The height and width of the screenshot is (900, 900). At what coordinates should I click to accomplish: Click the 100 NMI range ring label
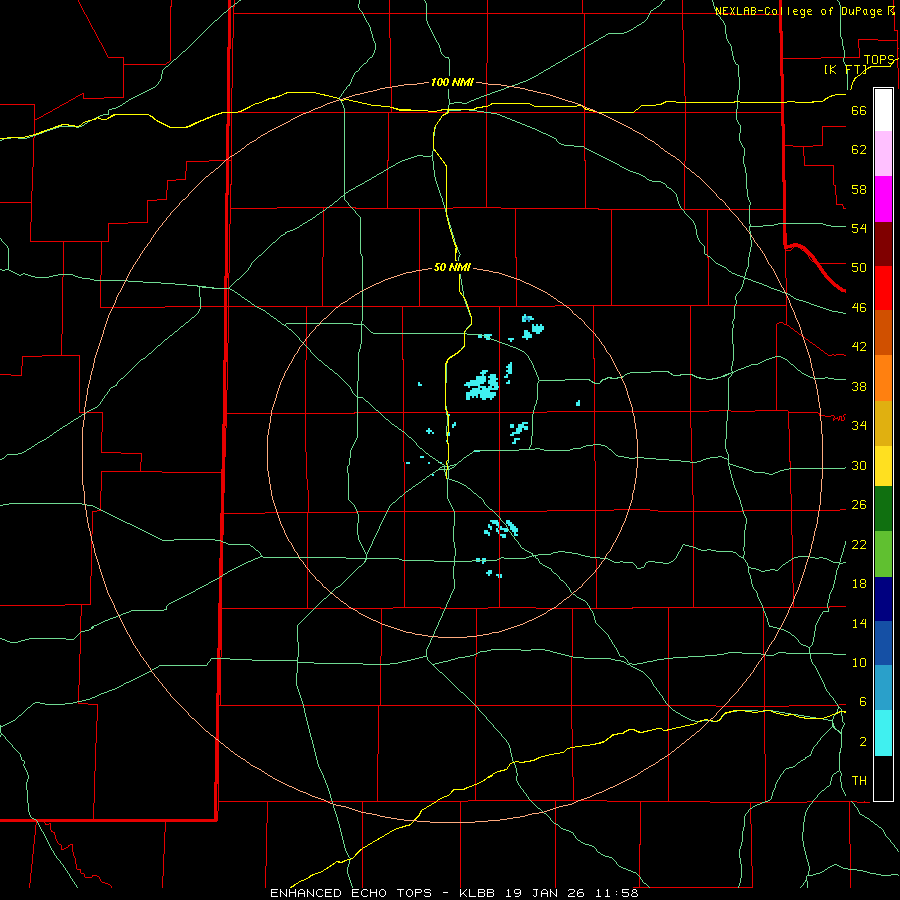coord(452,82)
